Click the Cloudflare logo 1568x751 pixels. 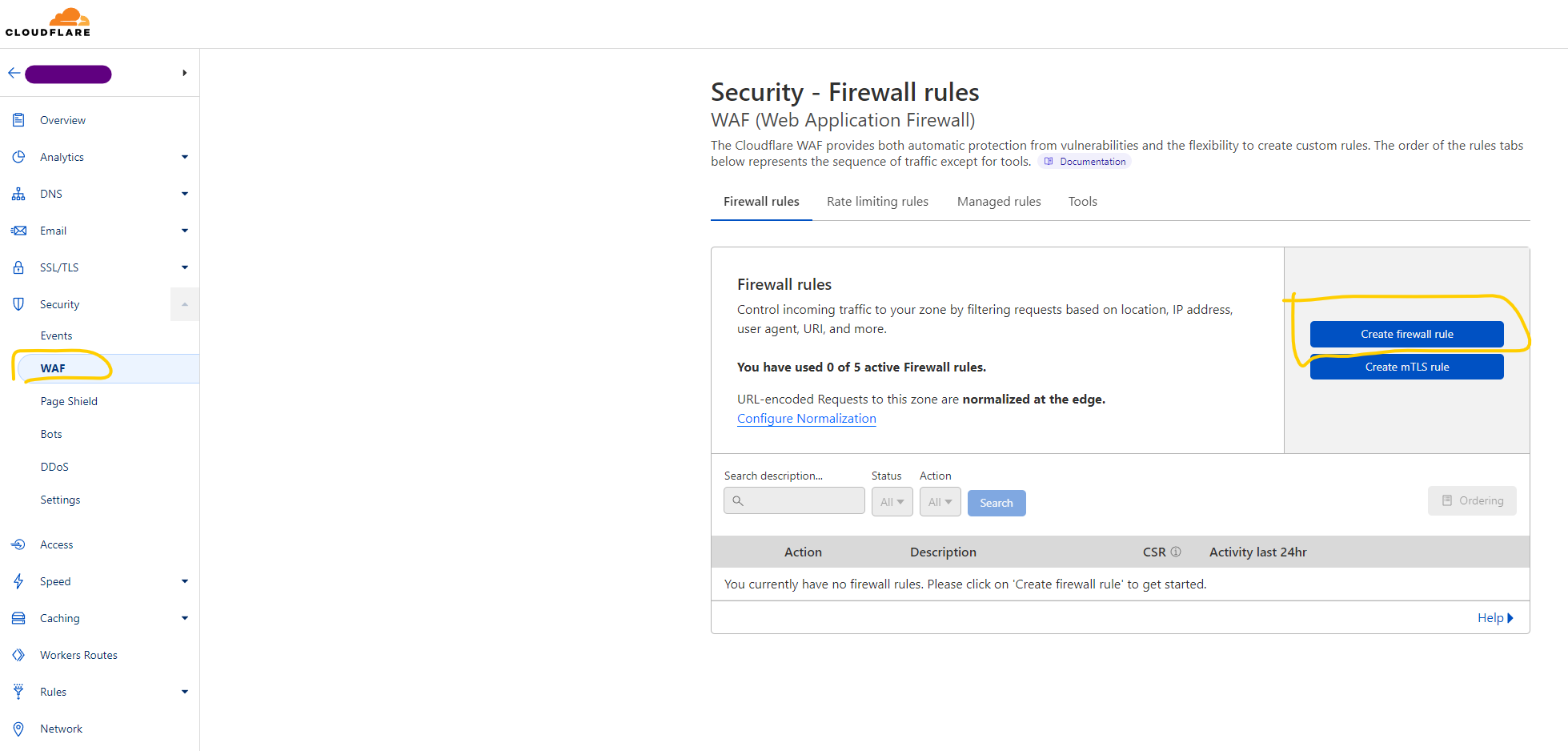click(48, 22)
